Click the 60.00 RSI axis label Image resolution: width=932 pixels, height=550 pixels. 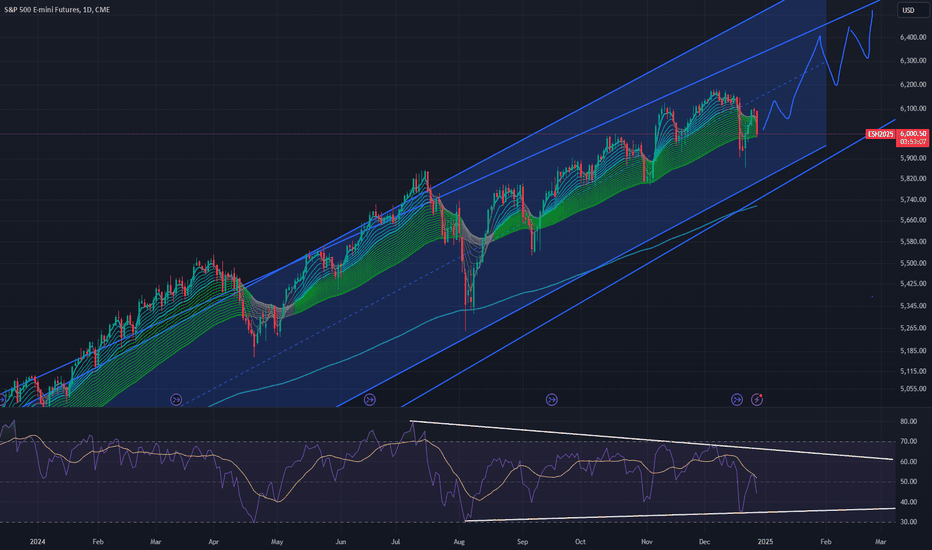(908, 461)
